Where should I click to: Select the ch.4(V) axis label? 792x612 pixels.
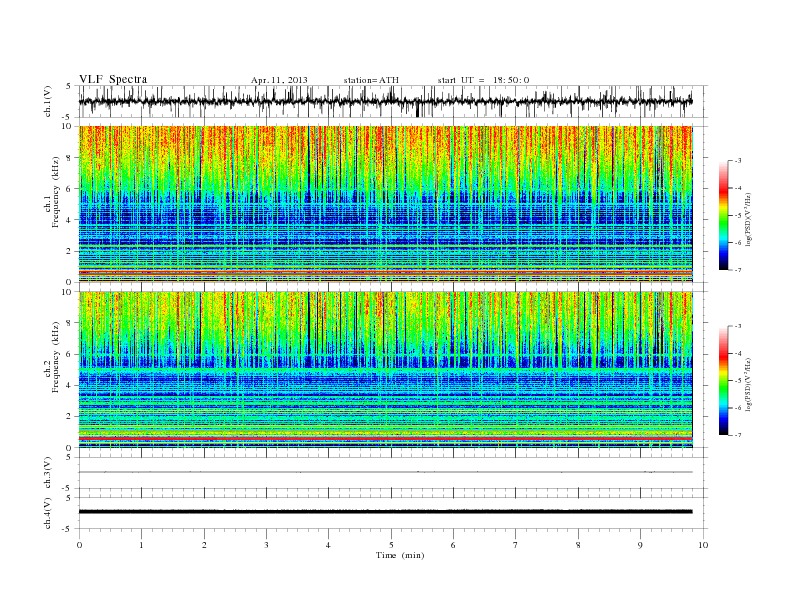[x=48, y=513]
